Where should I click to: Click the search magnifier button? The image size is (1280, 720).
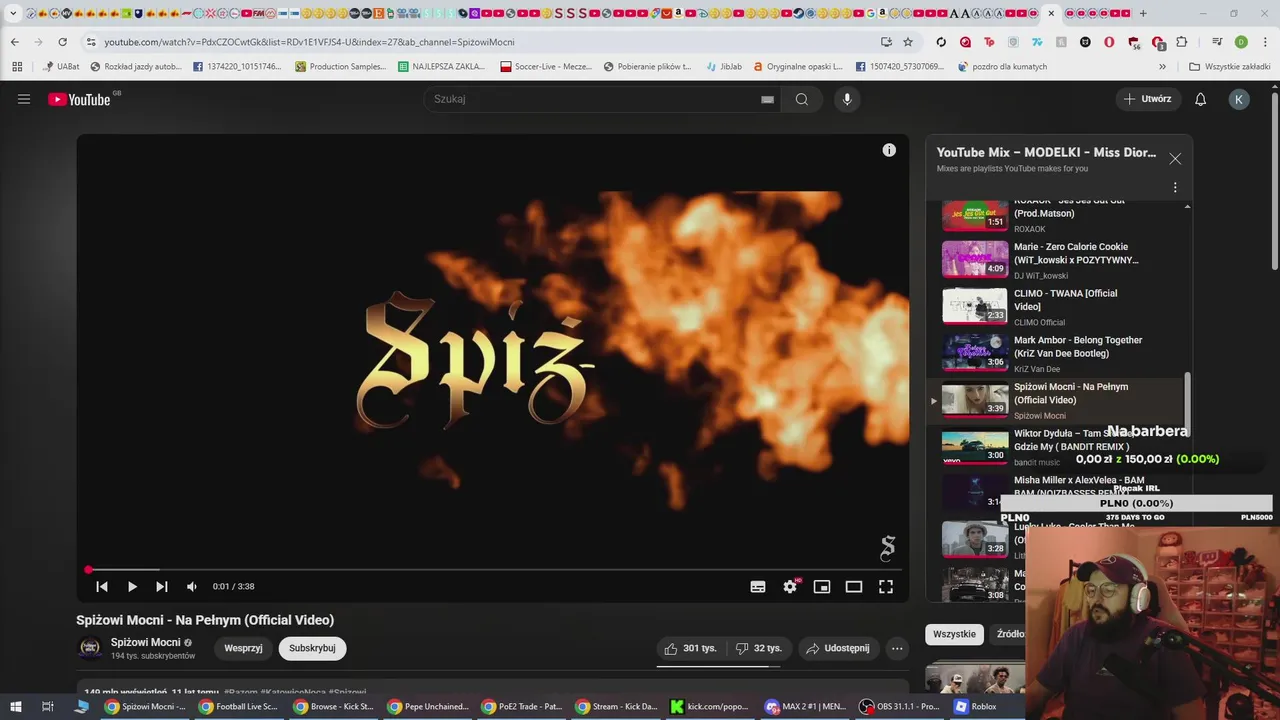801,99
